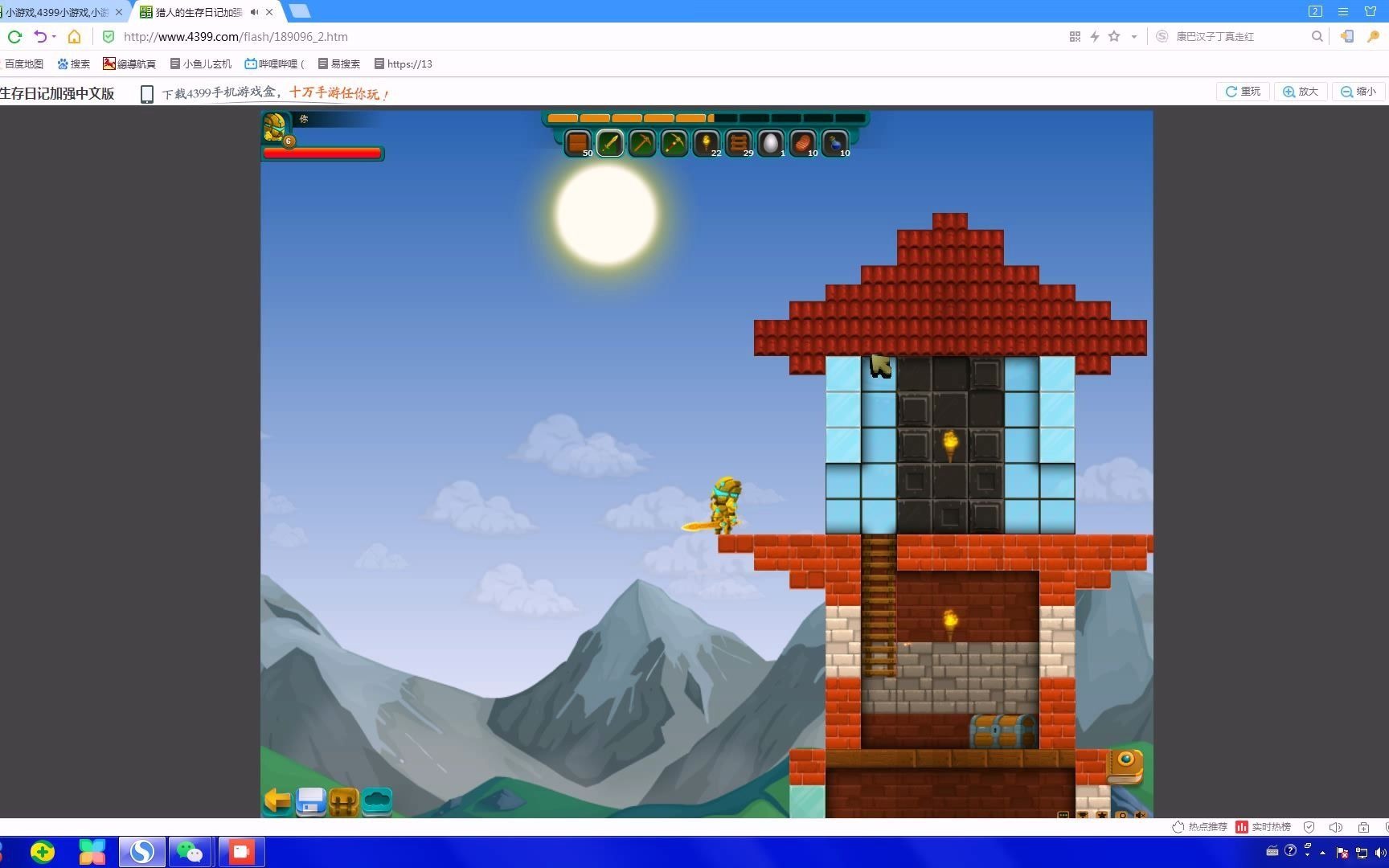Expand hidden system tray icons
This screenshot has height=868, width=1389.
coord(1322,853)
